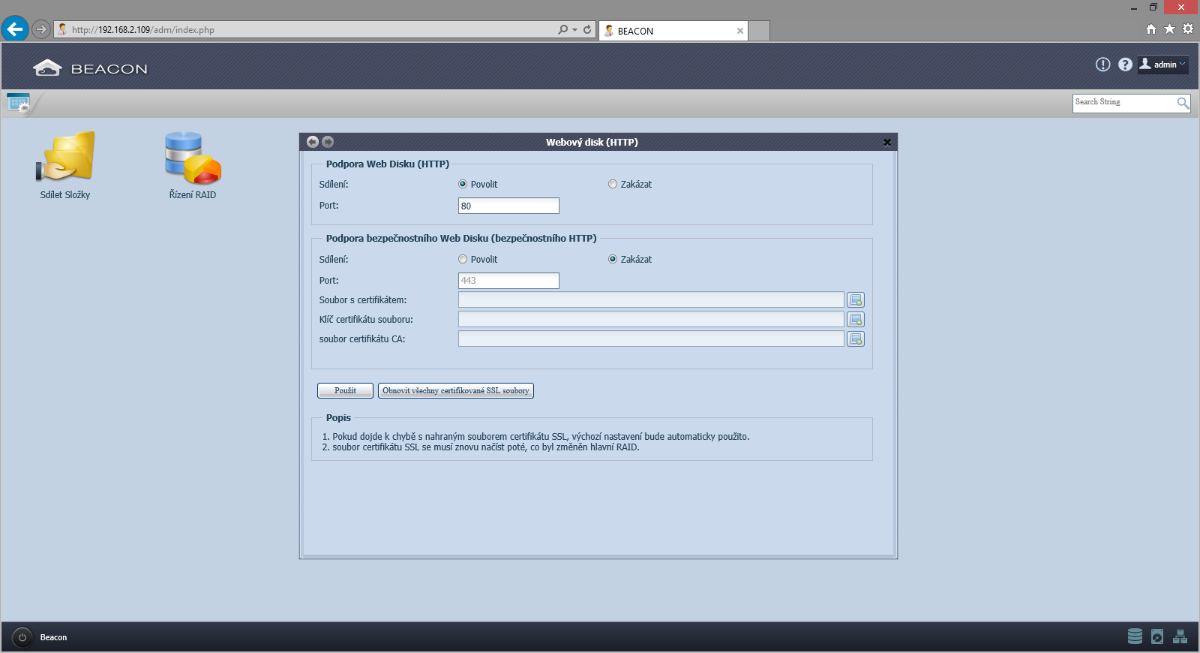Click the control panel icon in toolbar

pos(18,102)
